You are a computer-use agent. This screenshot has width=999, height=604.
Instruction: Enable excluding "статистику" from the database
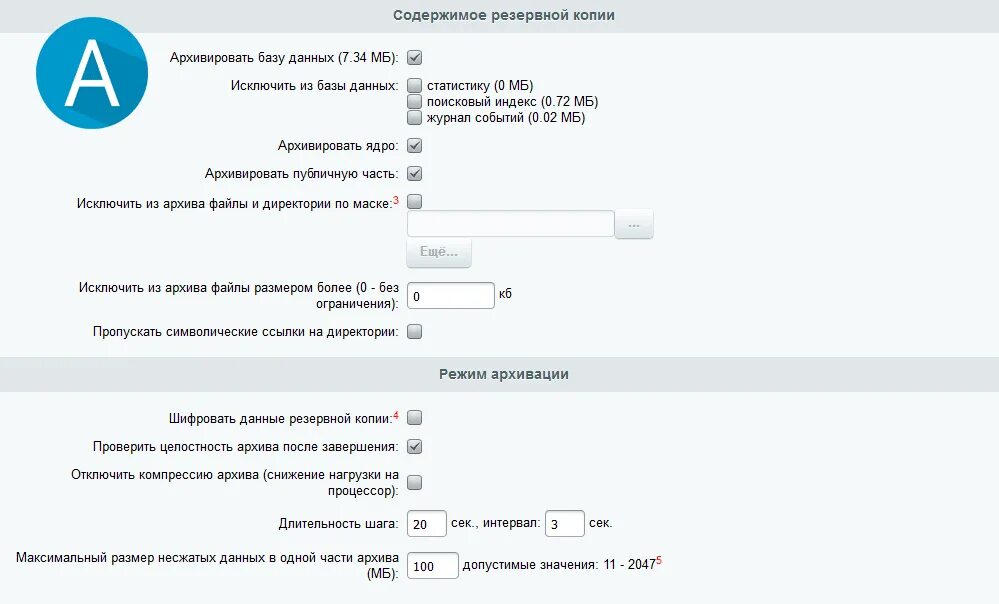[415, 87]
